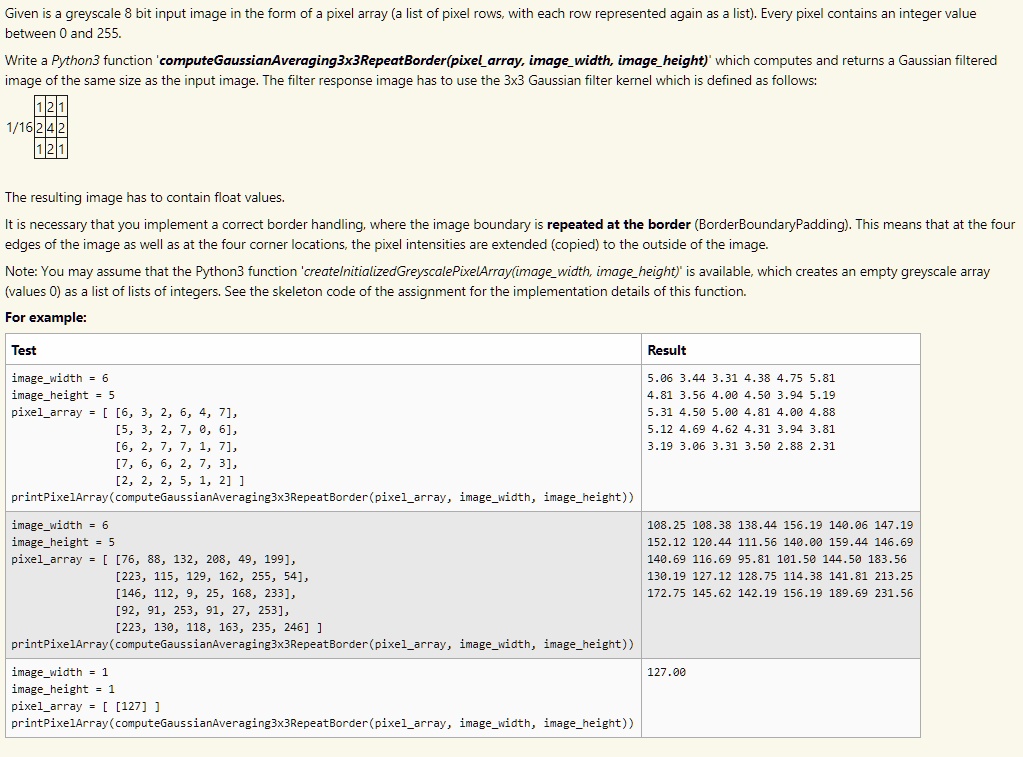Click result row starting with 108.25
1023x757 pixels.
(x=780, y=525)
